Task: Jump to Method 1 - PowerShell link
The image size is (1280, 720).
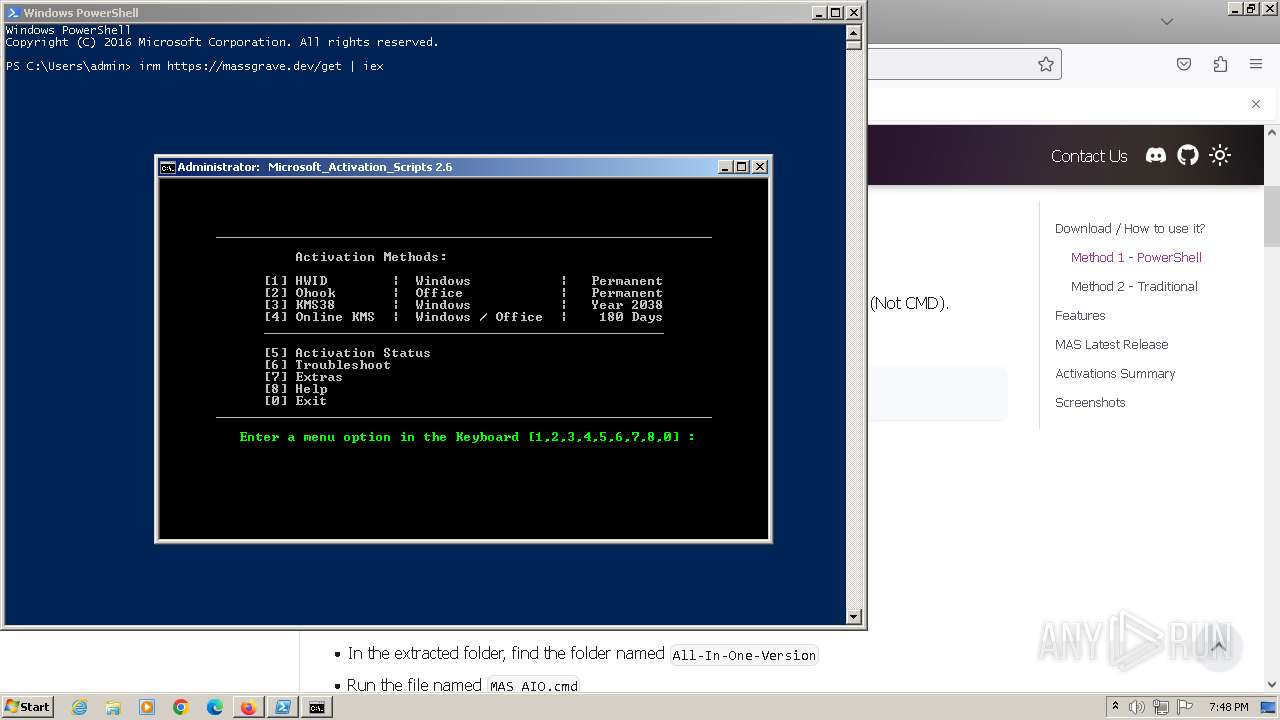Action: 1136,257
